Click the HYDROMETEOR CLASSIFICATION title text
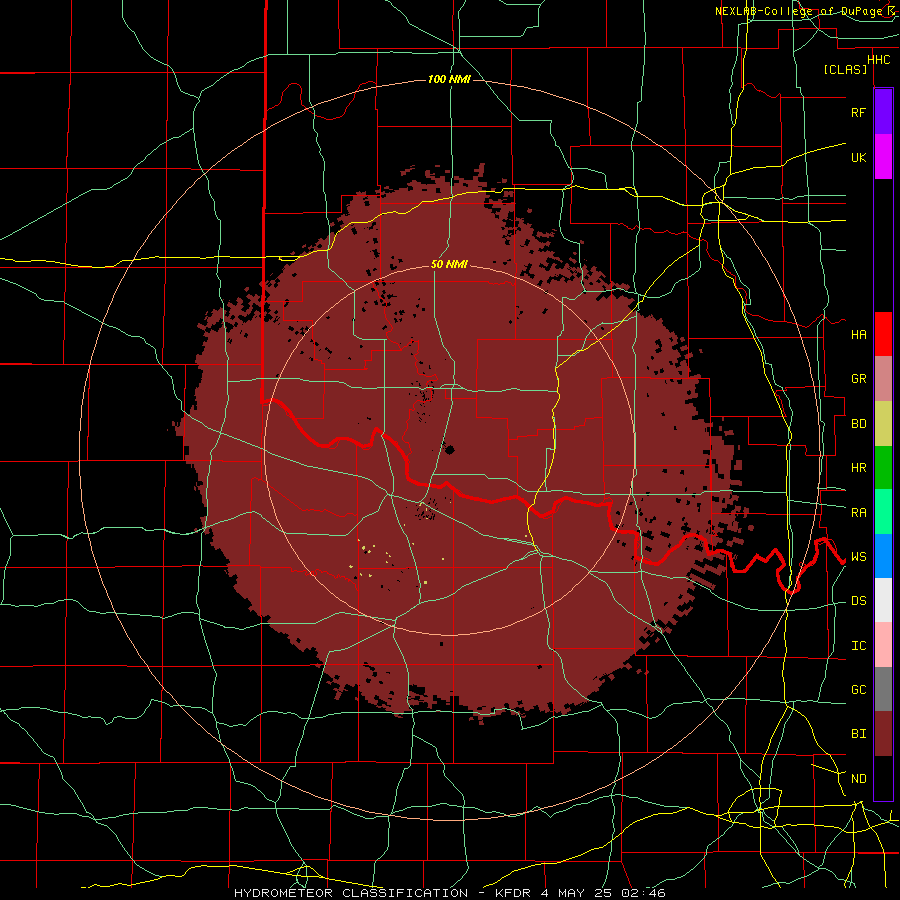The width and height of the screenshot is (900, 900). 351,893
